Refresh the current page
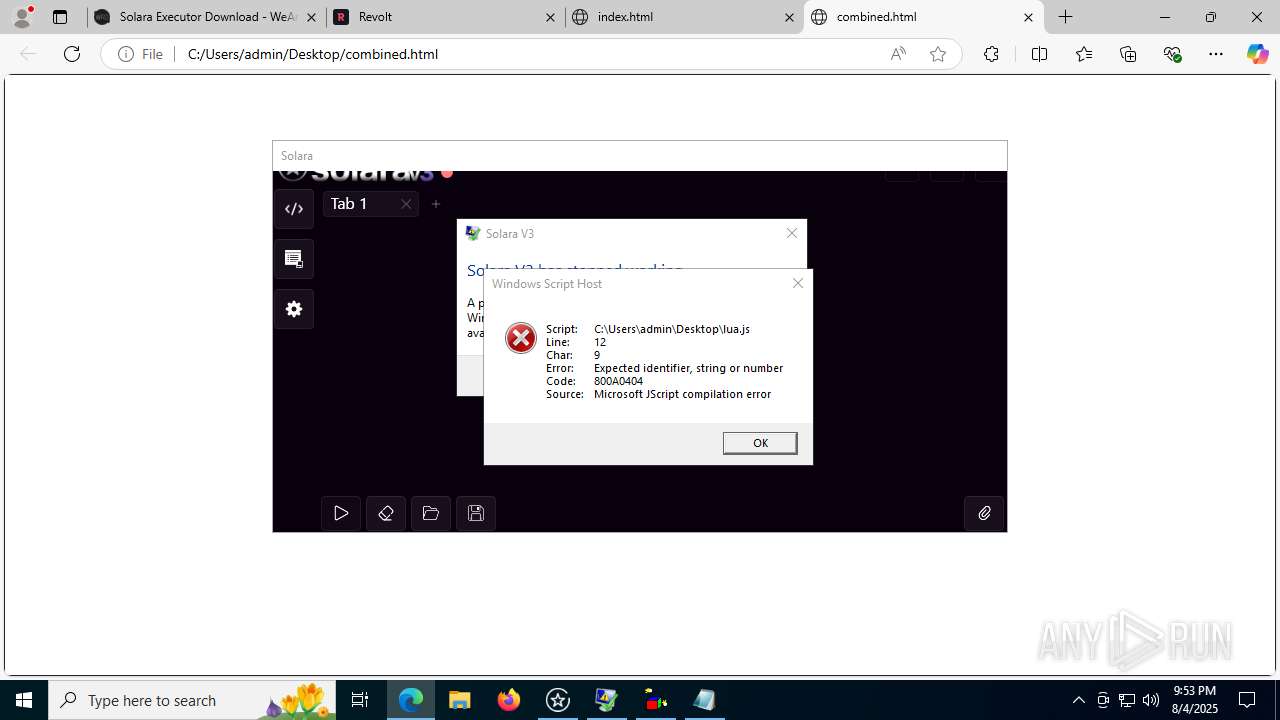The width and height of the screenshot is (1280, 720). 72,54
